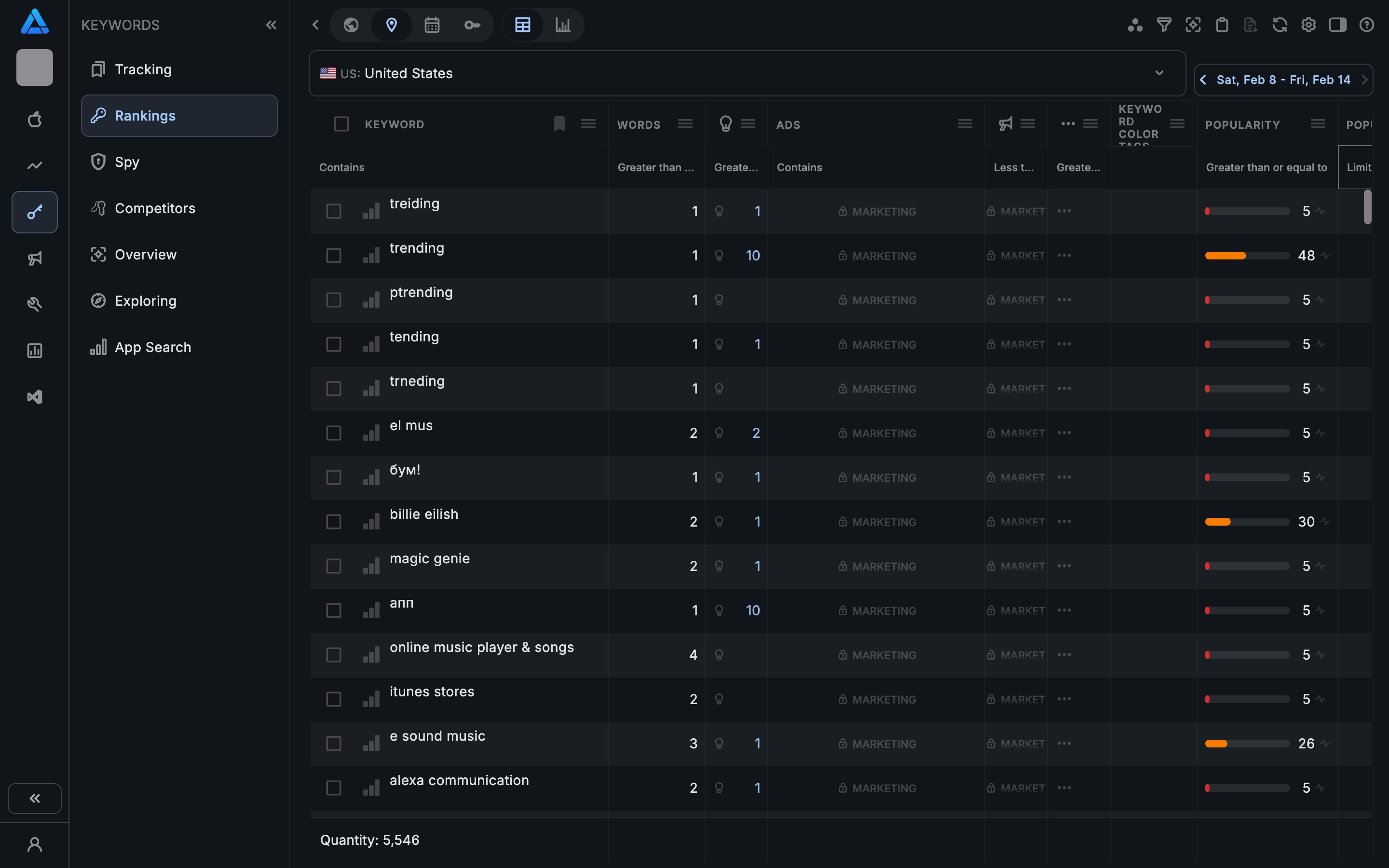Expand the US: United States country dropdown
The width and height of the screenshot is (1389, 868).
1159,73
